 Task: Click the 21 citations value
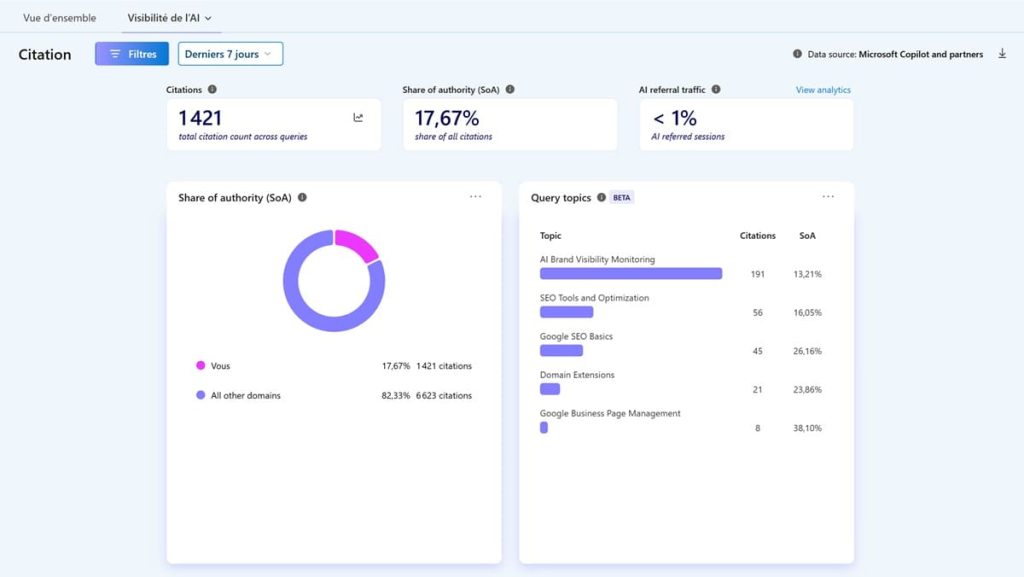(x=758, y=390)
